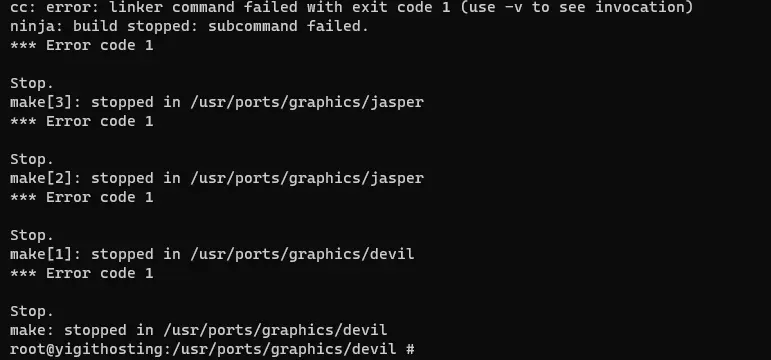Click the /usr/ports/graphics/jasper path in make[3]

(307, 102)
